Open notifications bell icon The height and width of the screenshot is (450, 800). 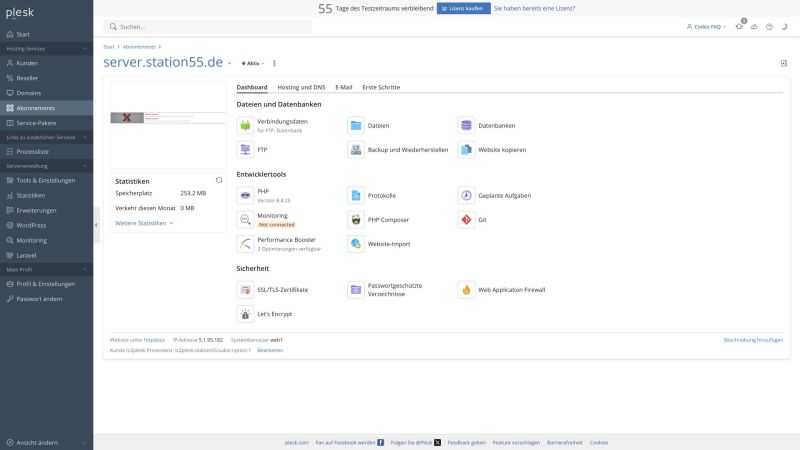point(739,27)
